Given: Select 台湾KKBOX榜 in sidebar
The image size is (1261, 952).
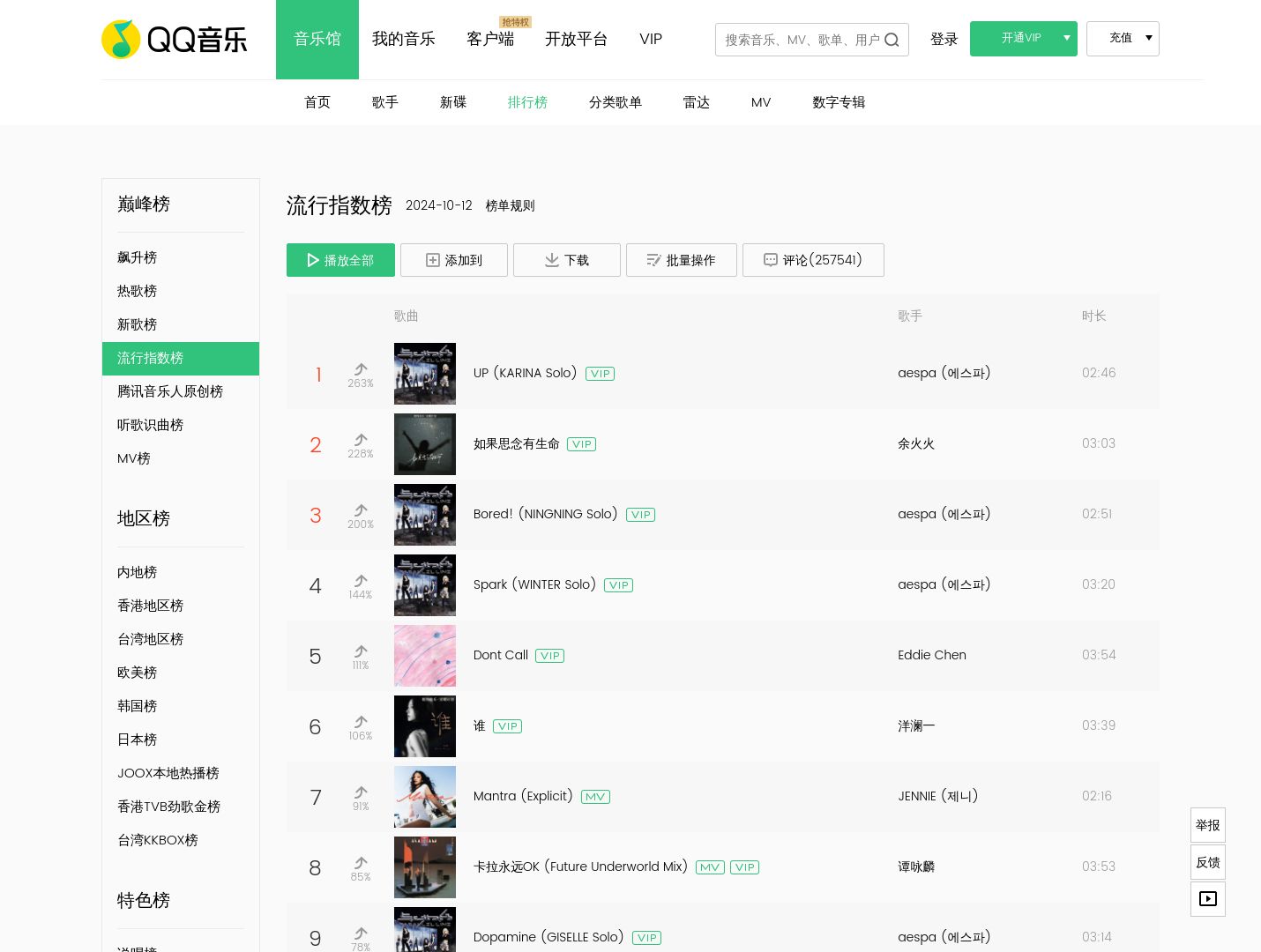Looking at the screenshot, I should pyautogui.click(x=158, y=840).
